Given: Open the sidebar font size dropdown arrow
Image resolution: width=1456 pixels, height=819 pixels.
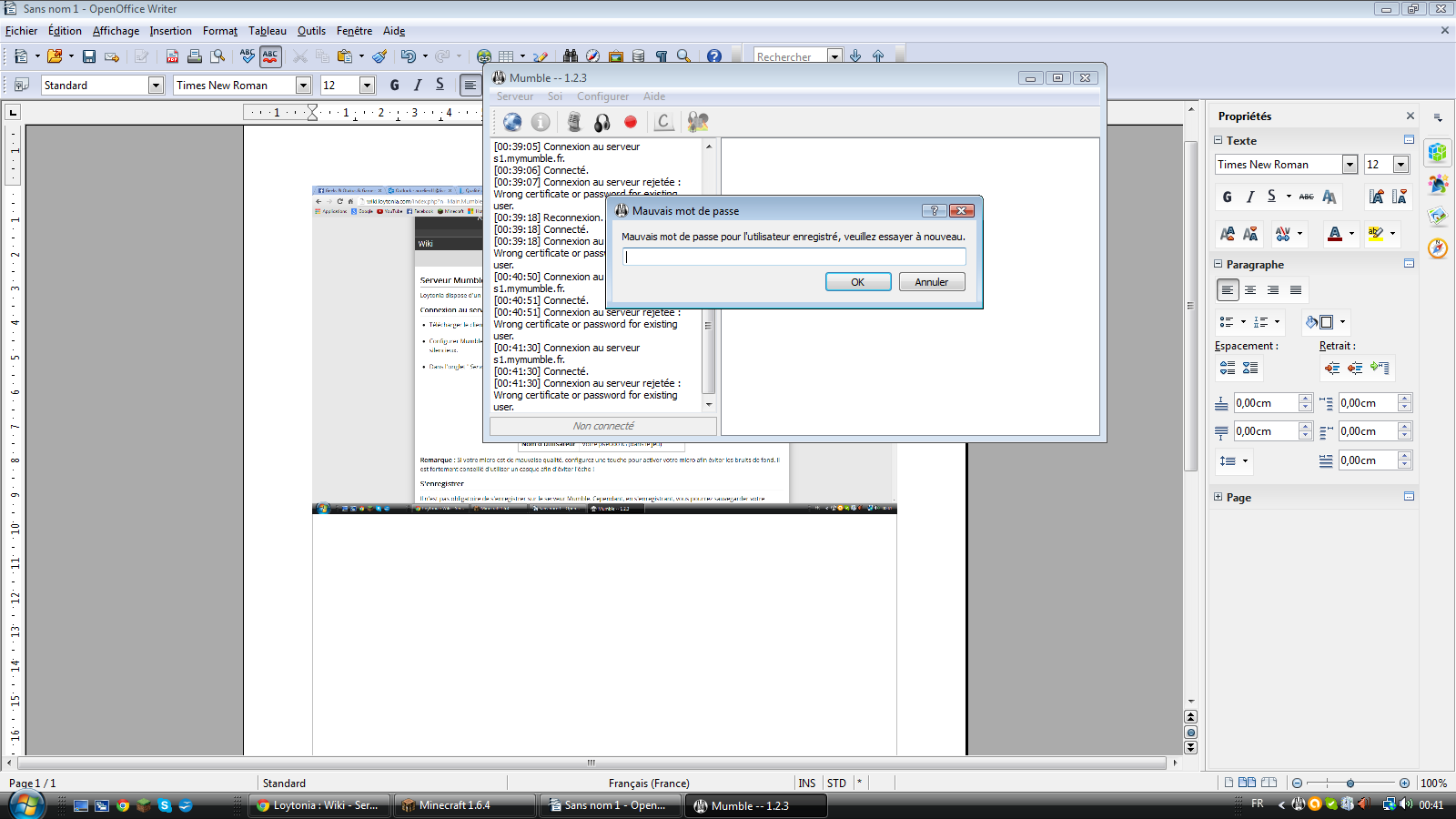Looking at the screenshot, I should (1400, 164).
